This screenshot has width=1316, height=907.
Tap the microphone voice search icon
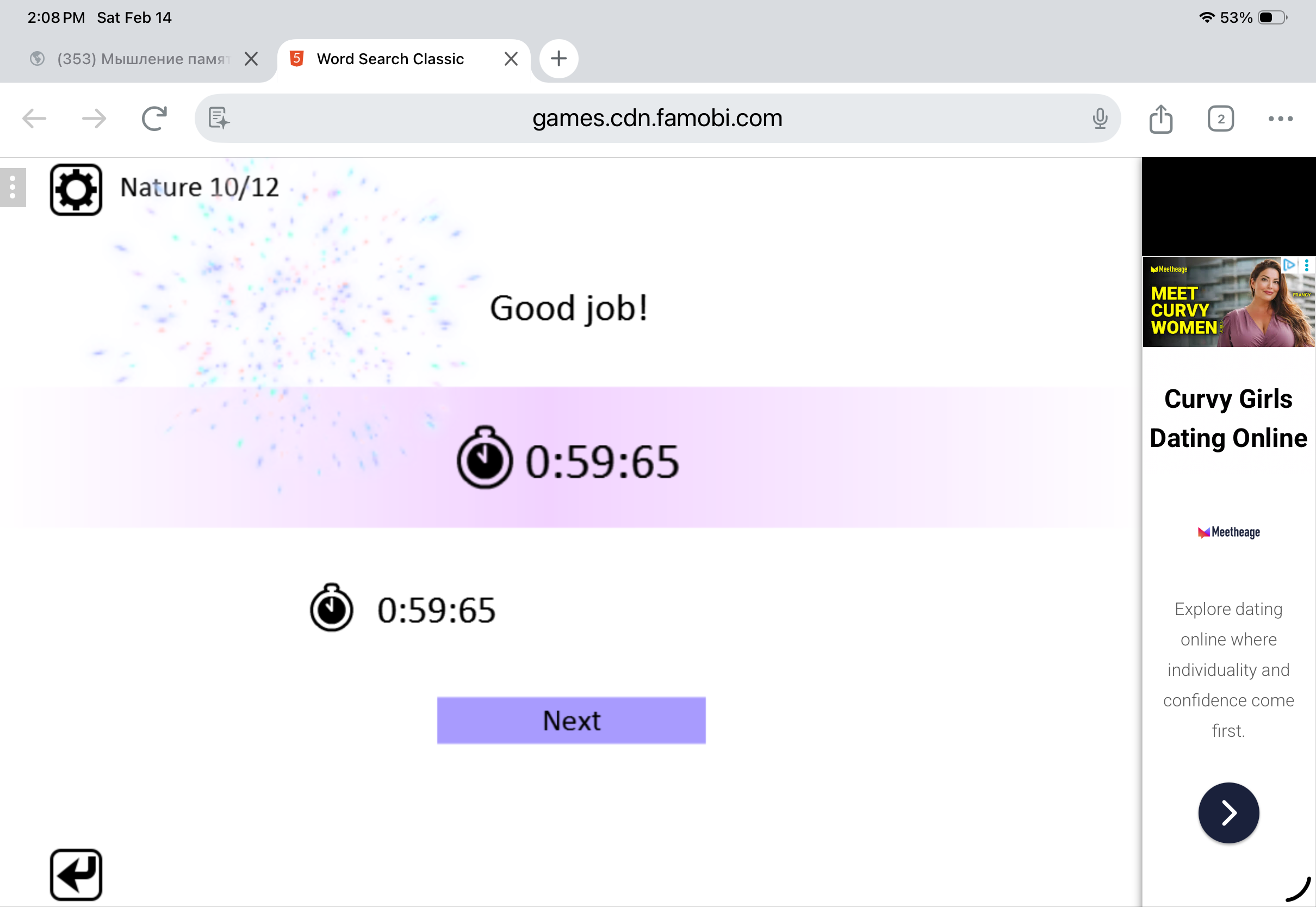[1100, 119]
